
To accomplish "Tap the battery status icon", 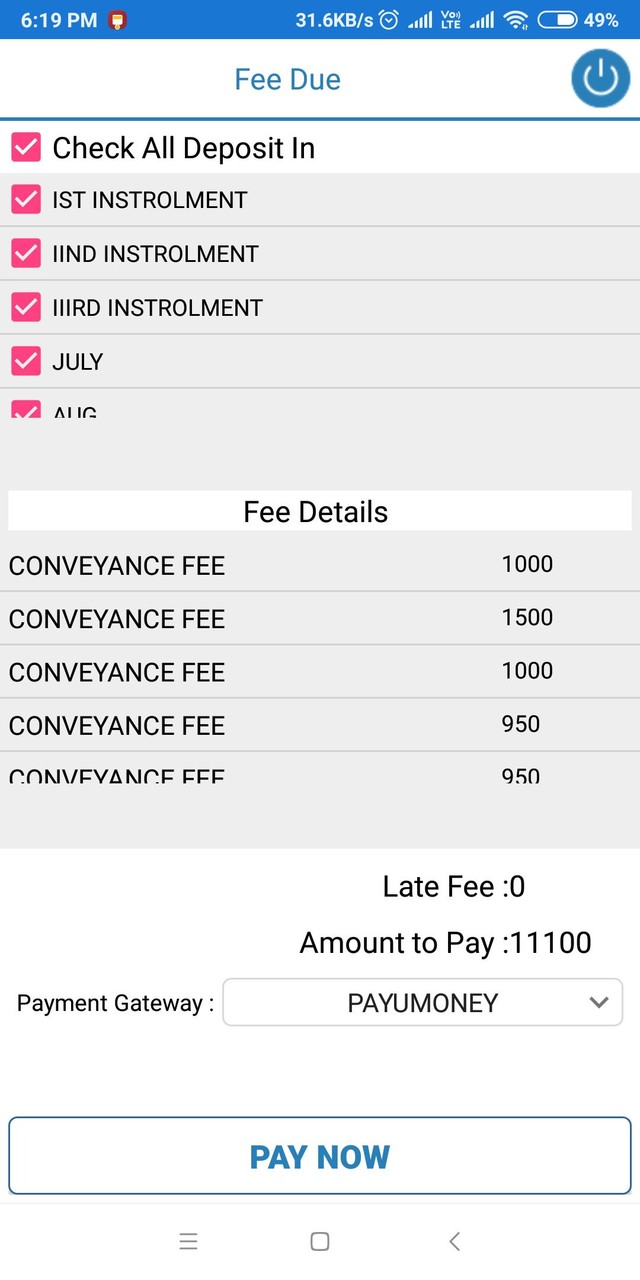I will point(557,20).
